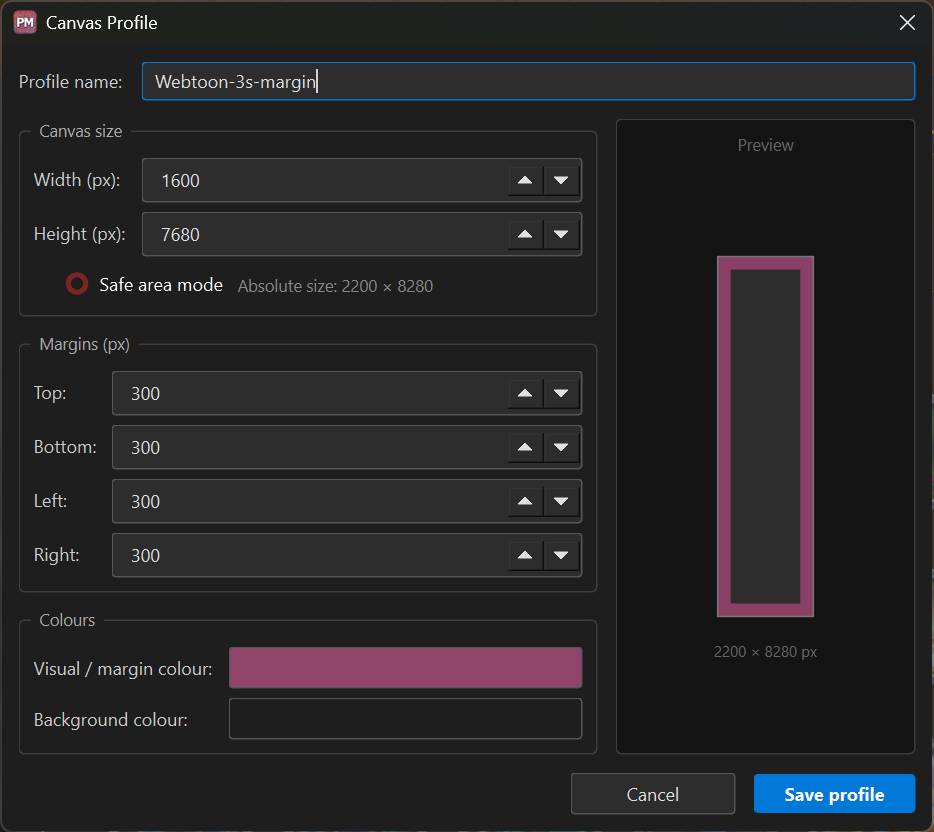The image size is (934, 832).
Task: Increase Width with the up arrow
Action: pos(525,180)
